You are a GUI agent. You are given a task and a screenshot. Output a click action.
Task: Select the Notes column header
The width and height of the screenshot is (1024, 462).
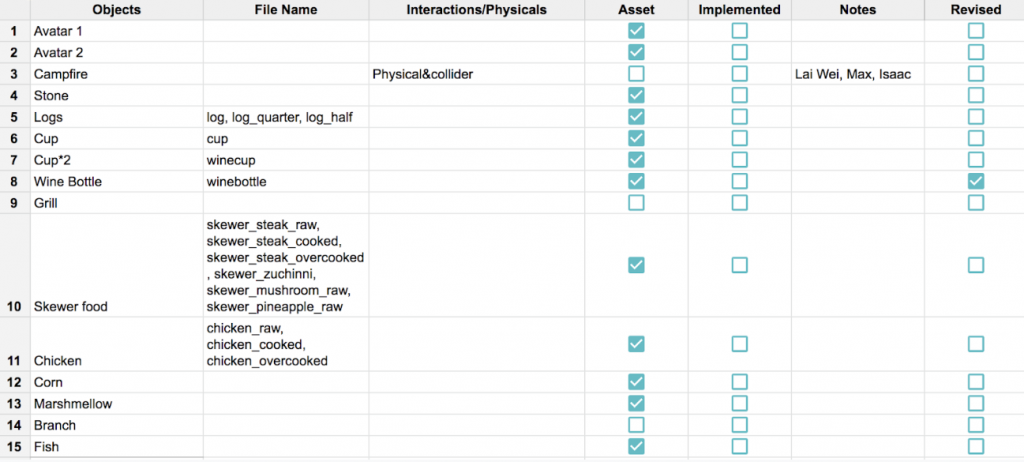point(858,10)
